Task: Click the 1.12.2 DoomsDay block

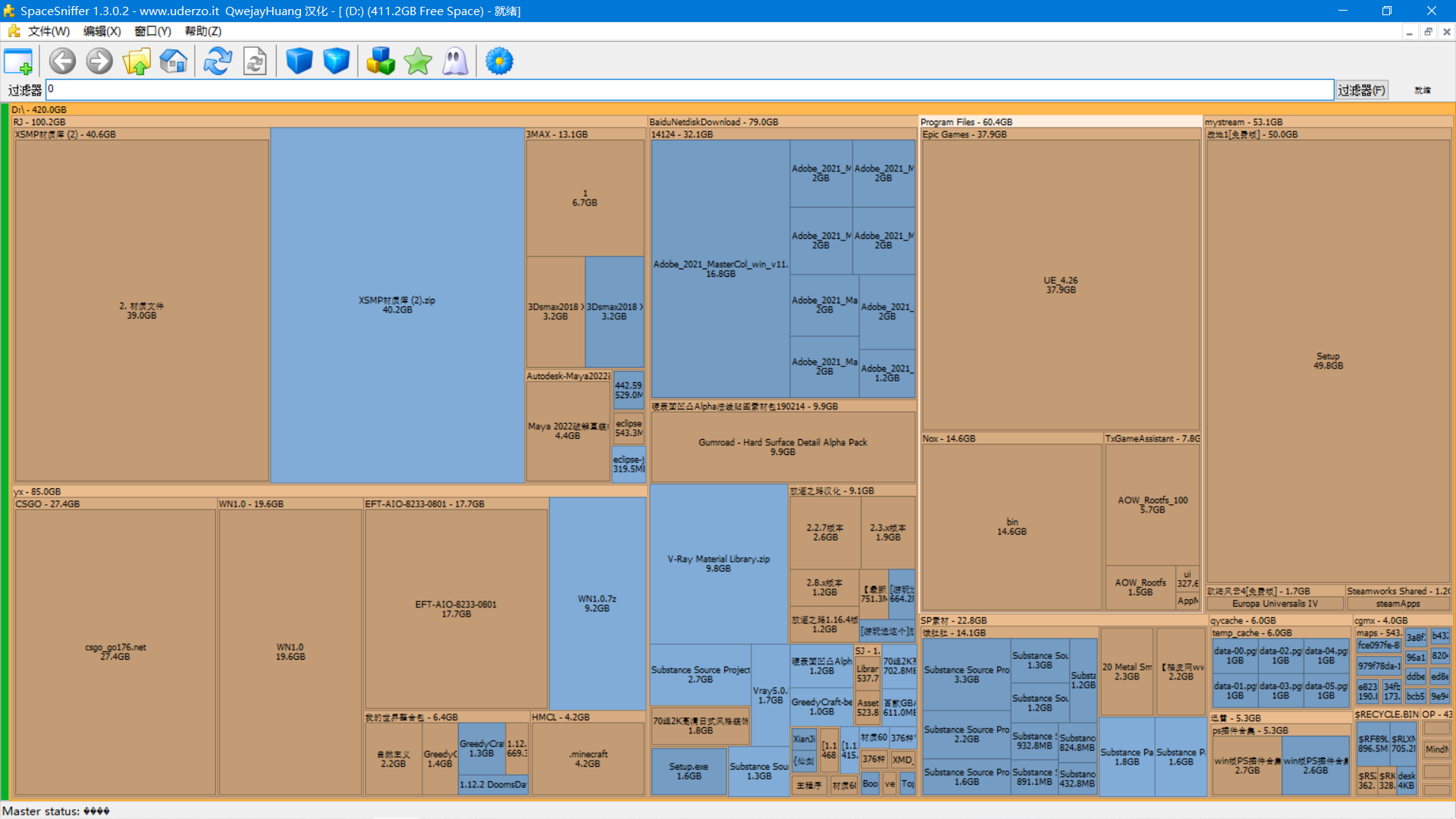Action: 493,785
